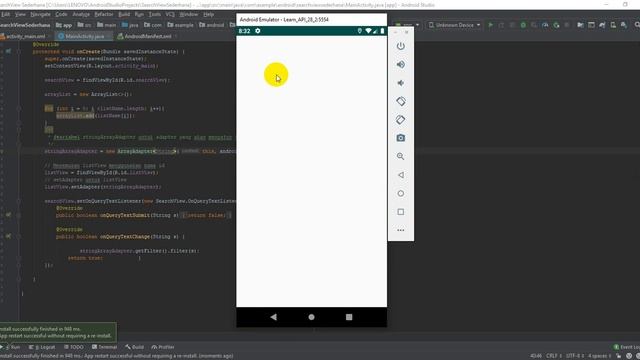Open the Edit menu
640x360 pixels.
click(5, 14)
